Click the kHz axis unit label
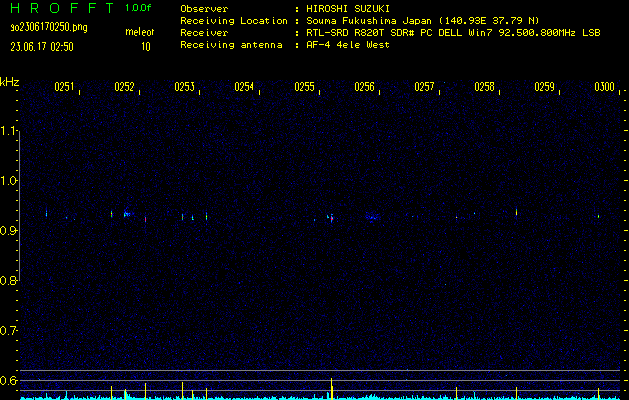629x400 pixels. click(x=9, y=82)
